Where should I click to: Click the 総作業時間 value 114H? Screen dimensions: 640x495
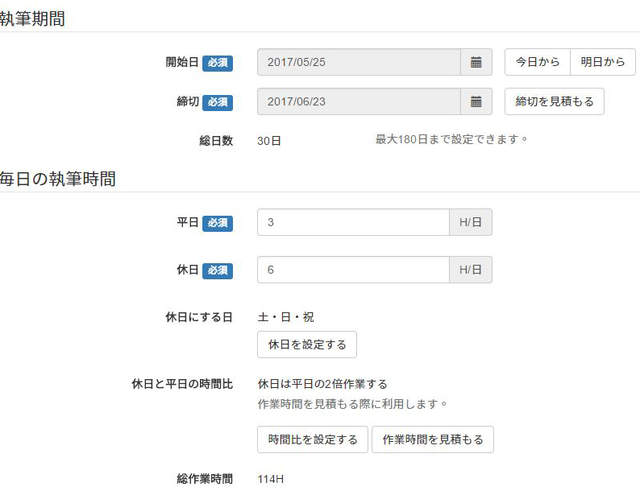[271, 479]
